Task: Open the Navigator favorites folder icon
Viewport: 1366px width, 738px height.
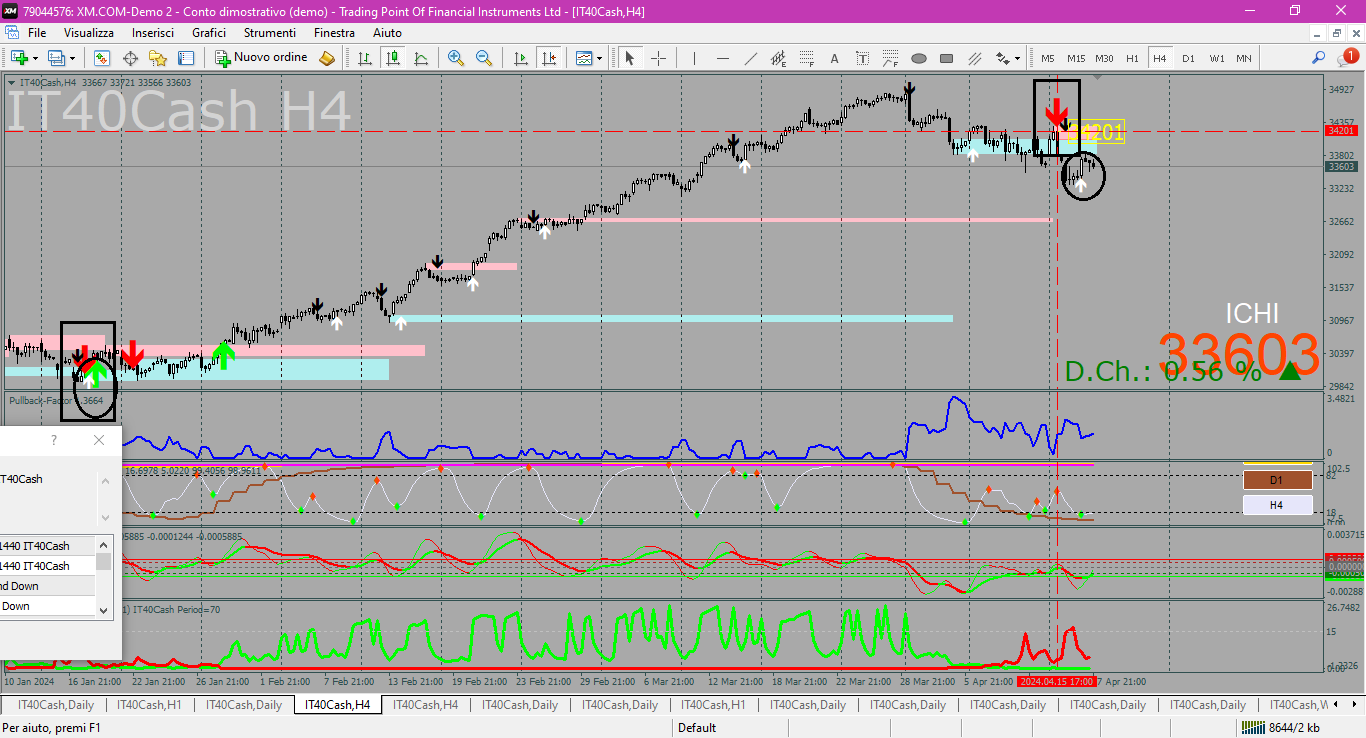Action: coord(158,58)
